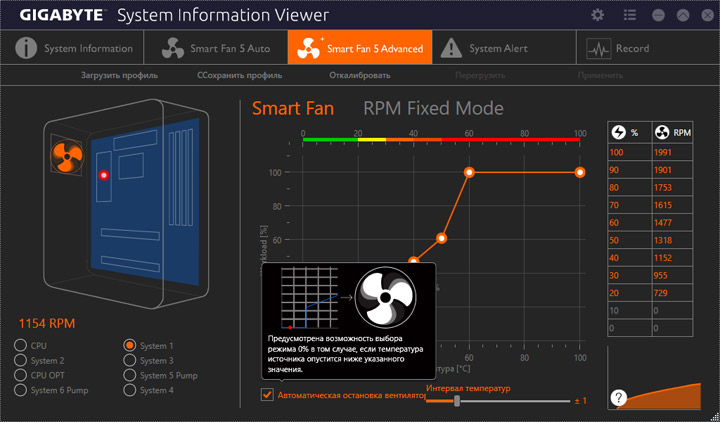Click Загрузить профиль to load a profile
Image resolution: width=720 pixels, height=422 pixels.
(119, 75)
